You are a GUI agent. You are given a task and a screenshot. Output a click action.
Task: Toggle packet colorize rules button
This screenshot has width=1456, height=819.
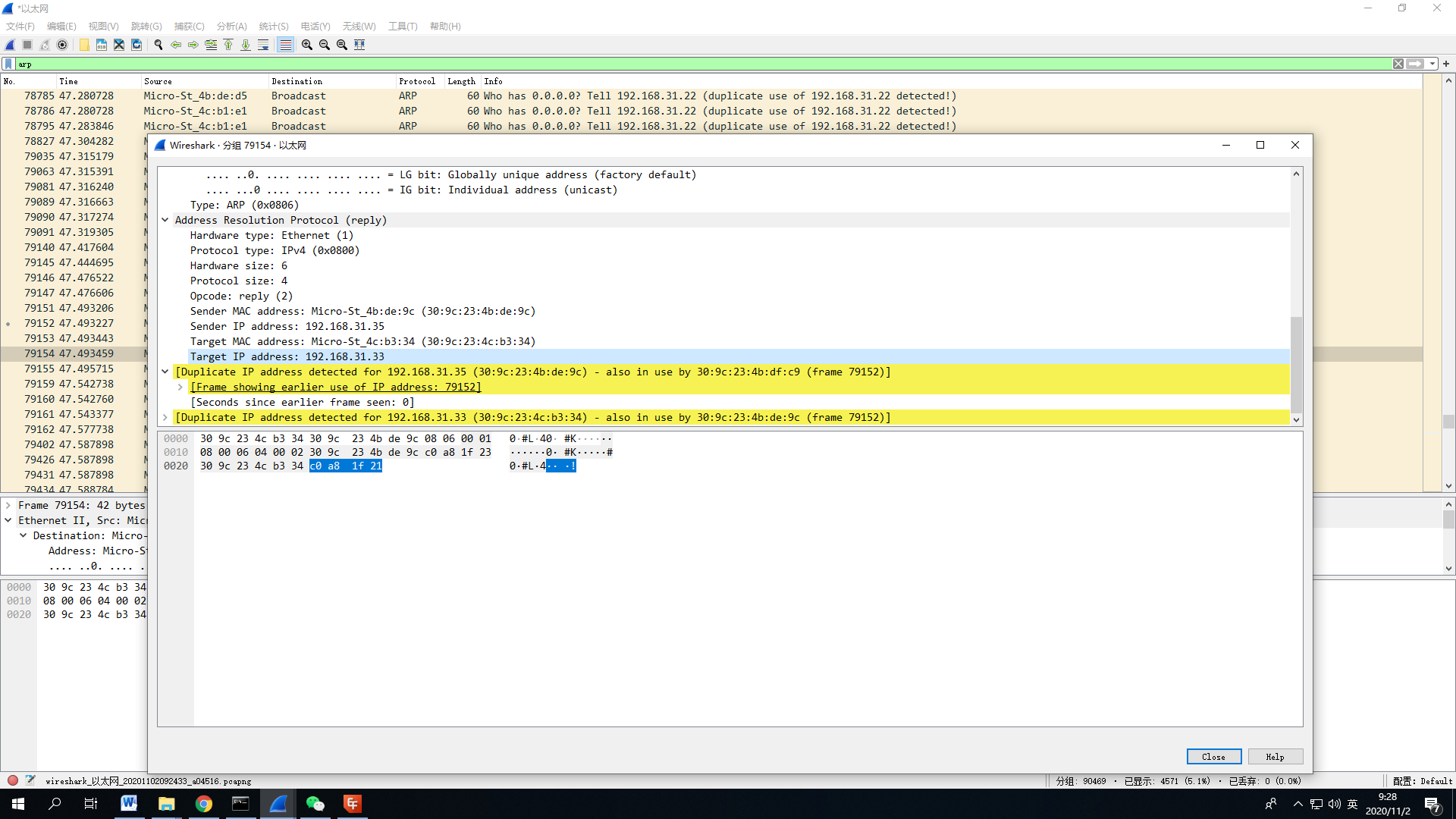[285, 45]
